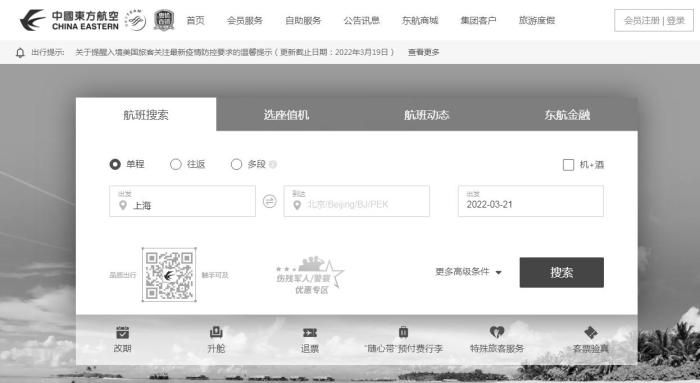Click the 伤残军人/警察 优惠专区 badge
Image resolution: width=700 pixels, height=383 pixels.
tap(310, 275)
